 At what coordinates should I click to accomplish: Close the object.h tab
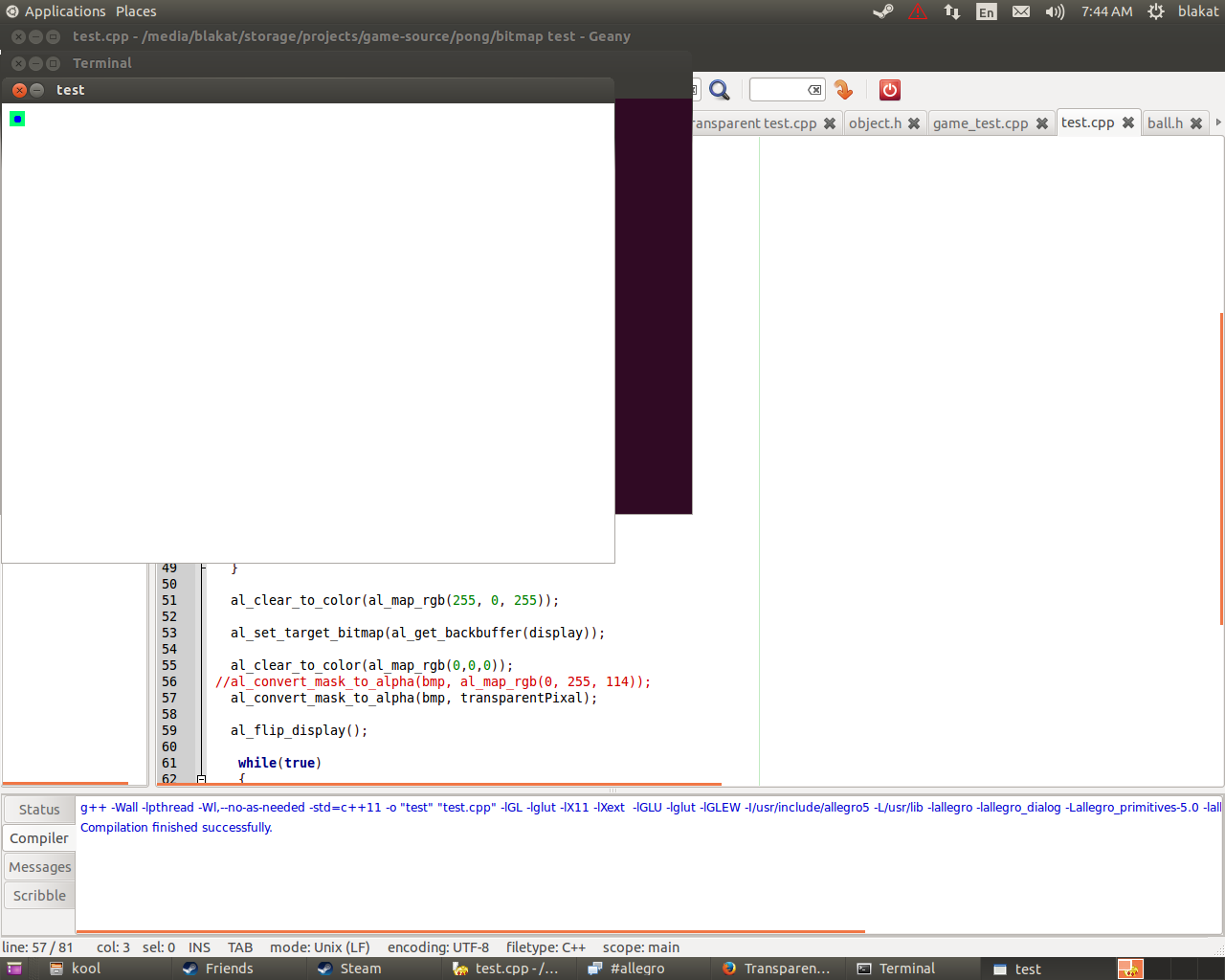914,123
